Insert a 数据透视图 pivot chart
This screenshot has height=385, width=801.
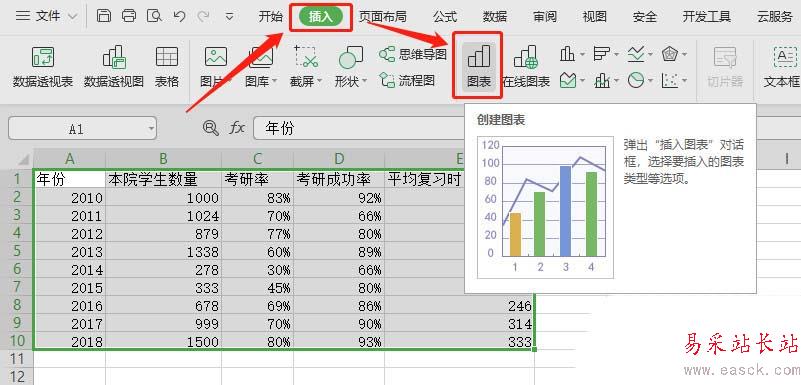click(114, 66)
